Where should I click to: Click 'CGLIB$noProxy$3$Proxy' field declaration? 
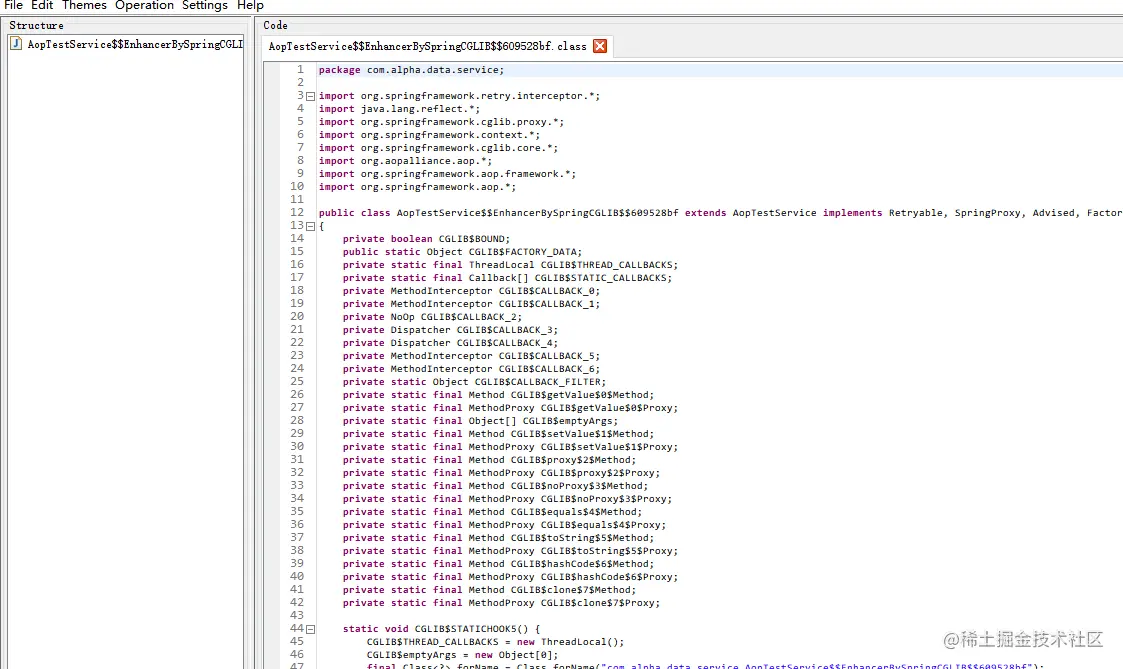point(507,499)
